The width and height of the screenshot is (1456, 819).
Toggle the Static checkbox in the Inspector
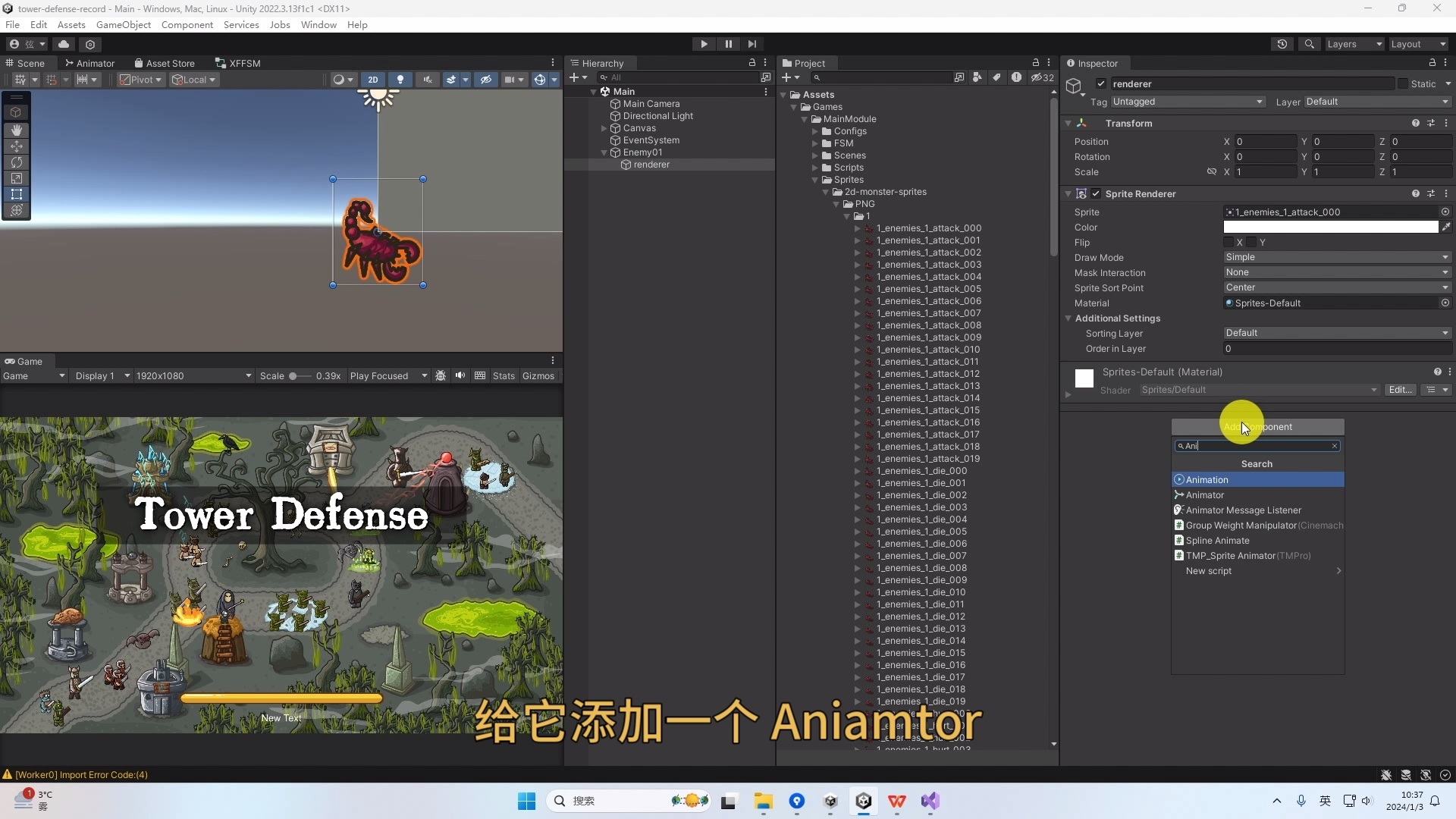1404,83
